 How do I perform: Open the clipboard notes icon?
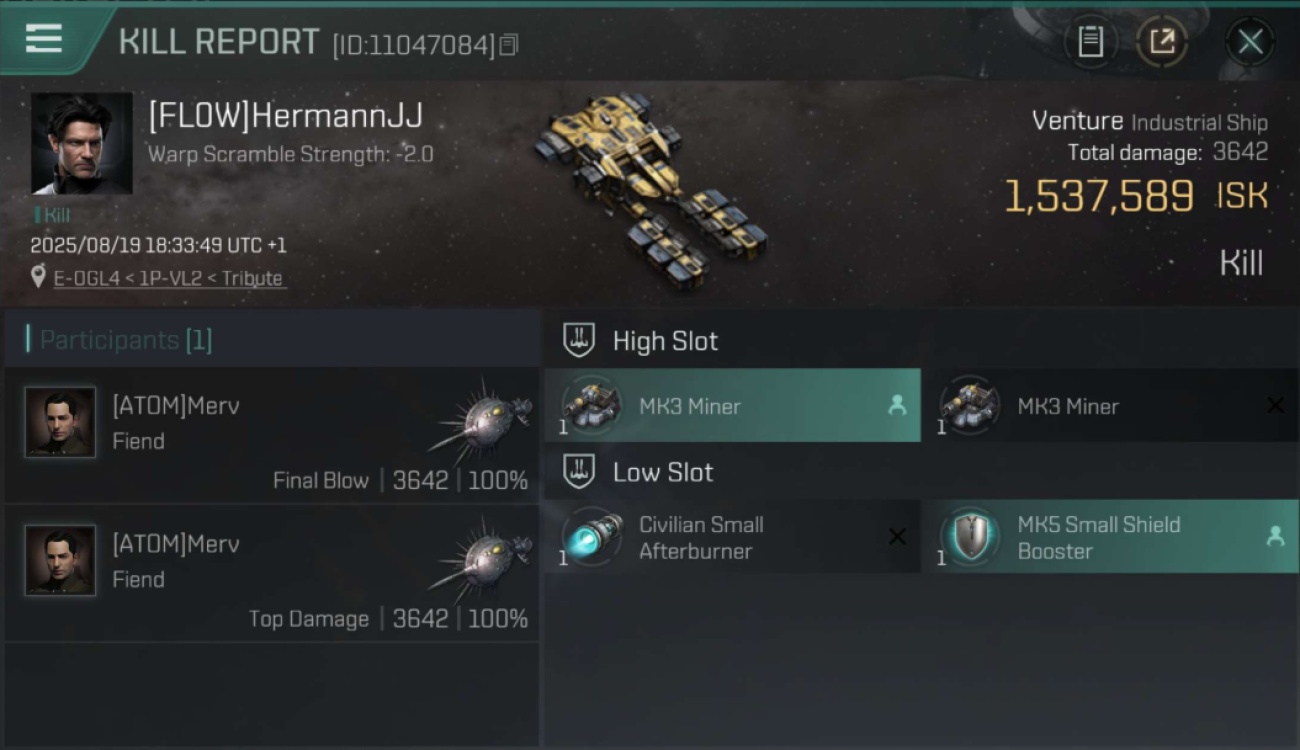click(x=1090, y=42)
